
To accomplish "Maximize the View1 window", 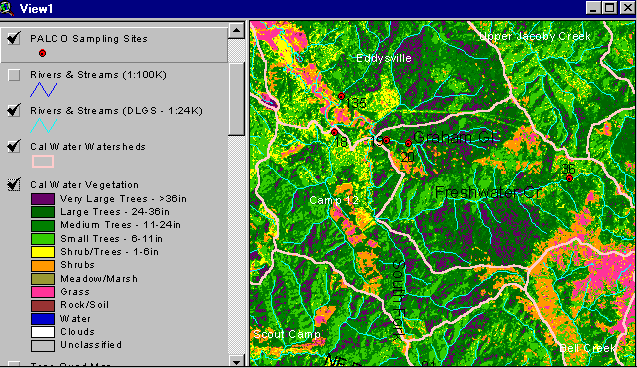I will tap(610, 8).
